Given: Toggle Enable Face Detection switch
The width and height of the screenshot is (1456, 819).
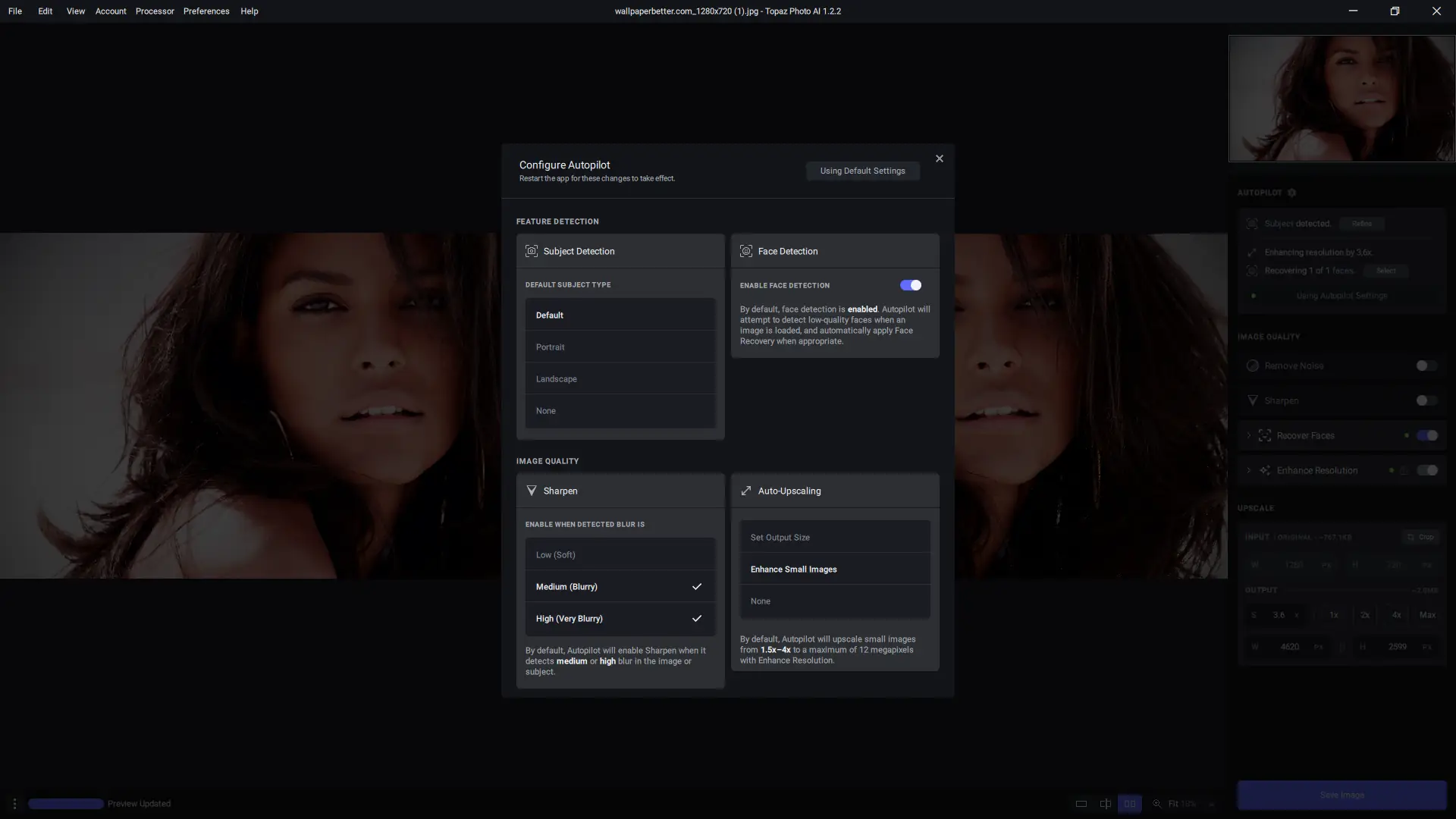Looking at the screenshot, I should coord(910,285).
